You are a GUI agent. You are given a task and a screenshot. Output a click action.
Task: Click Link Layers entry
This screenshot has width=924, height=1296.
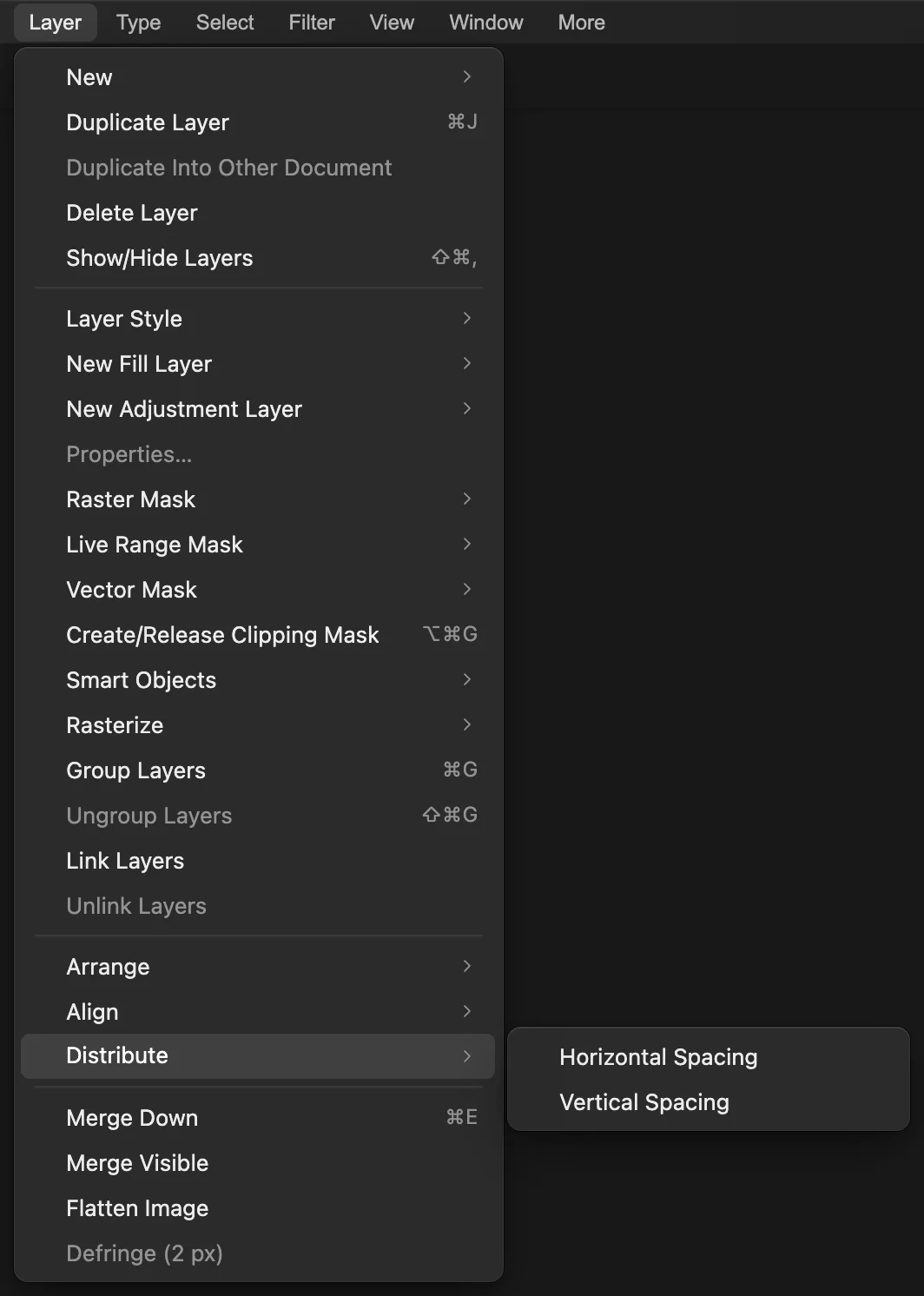(258, 861)
